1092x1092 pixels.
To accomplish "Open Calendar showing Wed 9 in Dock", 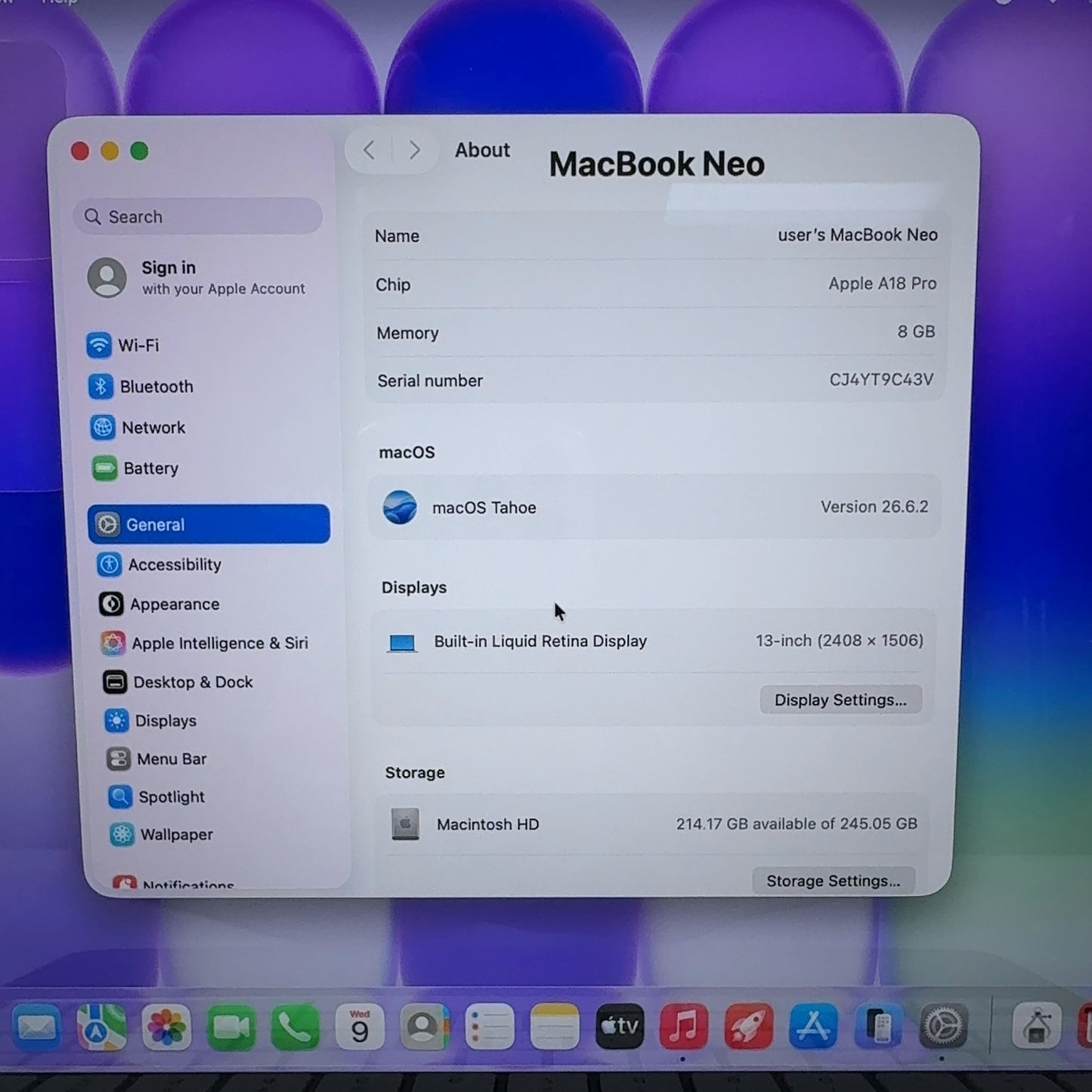I will tap(360, 1027).
